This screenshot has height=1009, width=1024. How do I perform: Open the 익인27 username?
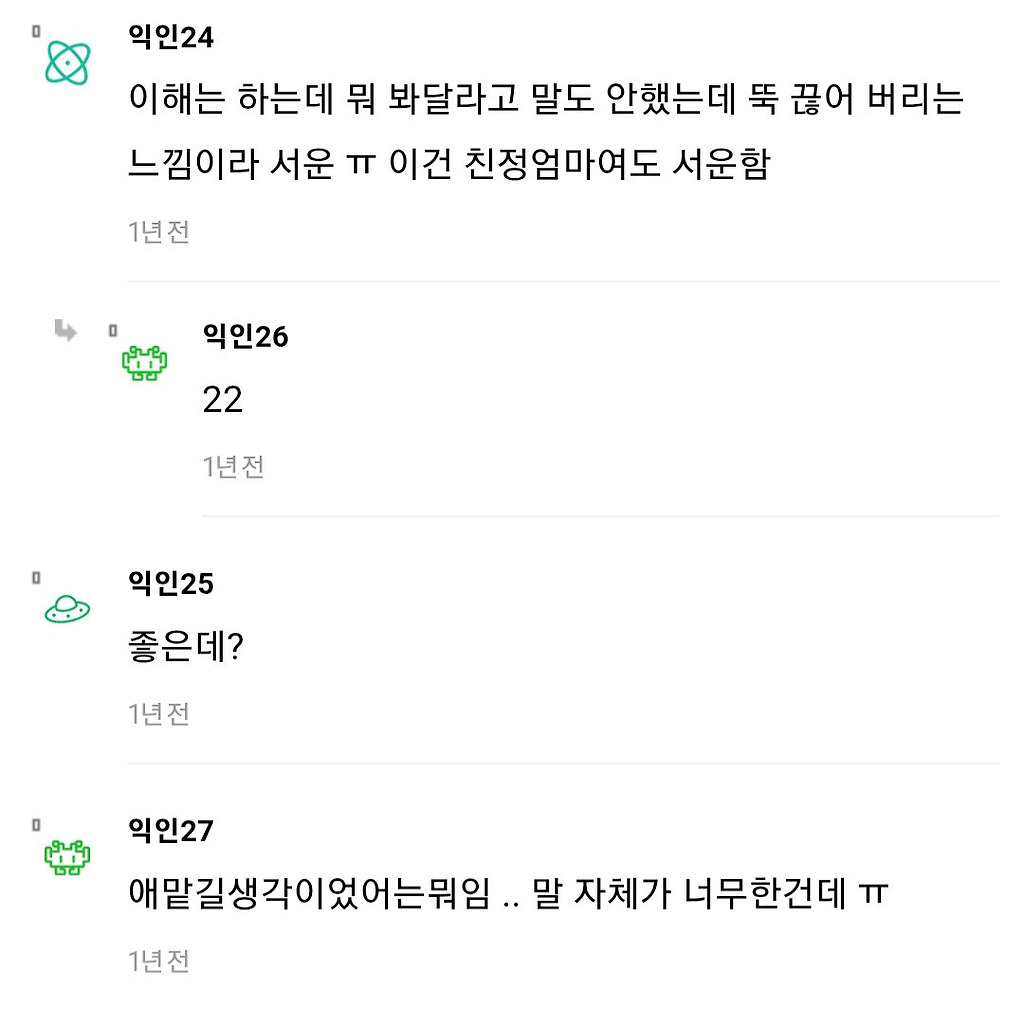[171, 830]
